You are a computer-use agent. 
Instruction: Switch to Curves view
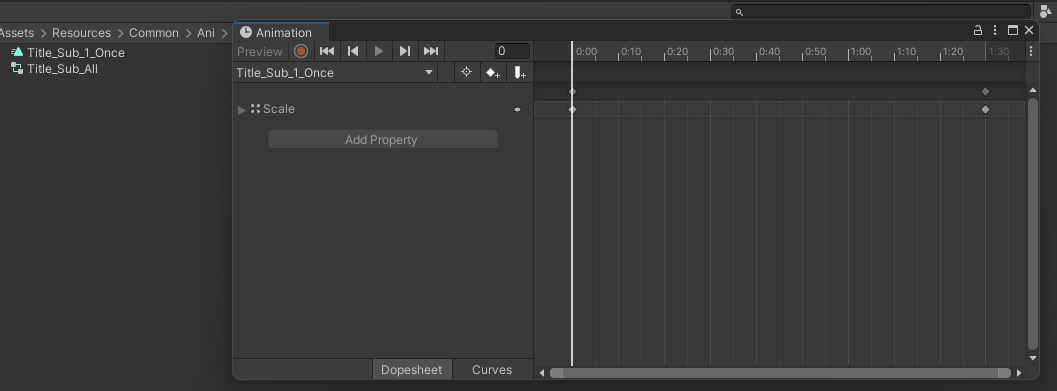492,369
